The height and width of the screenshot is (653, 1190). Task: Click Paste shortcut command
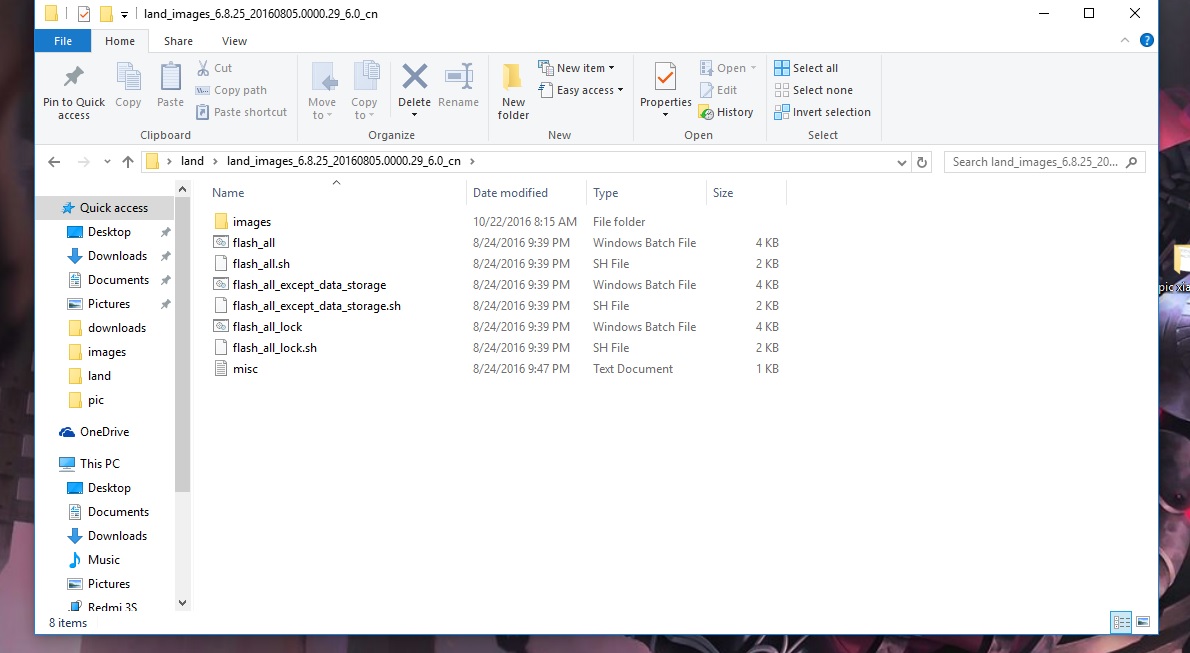click(x=241, y=112)
